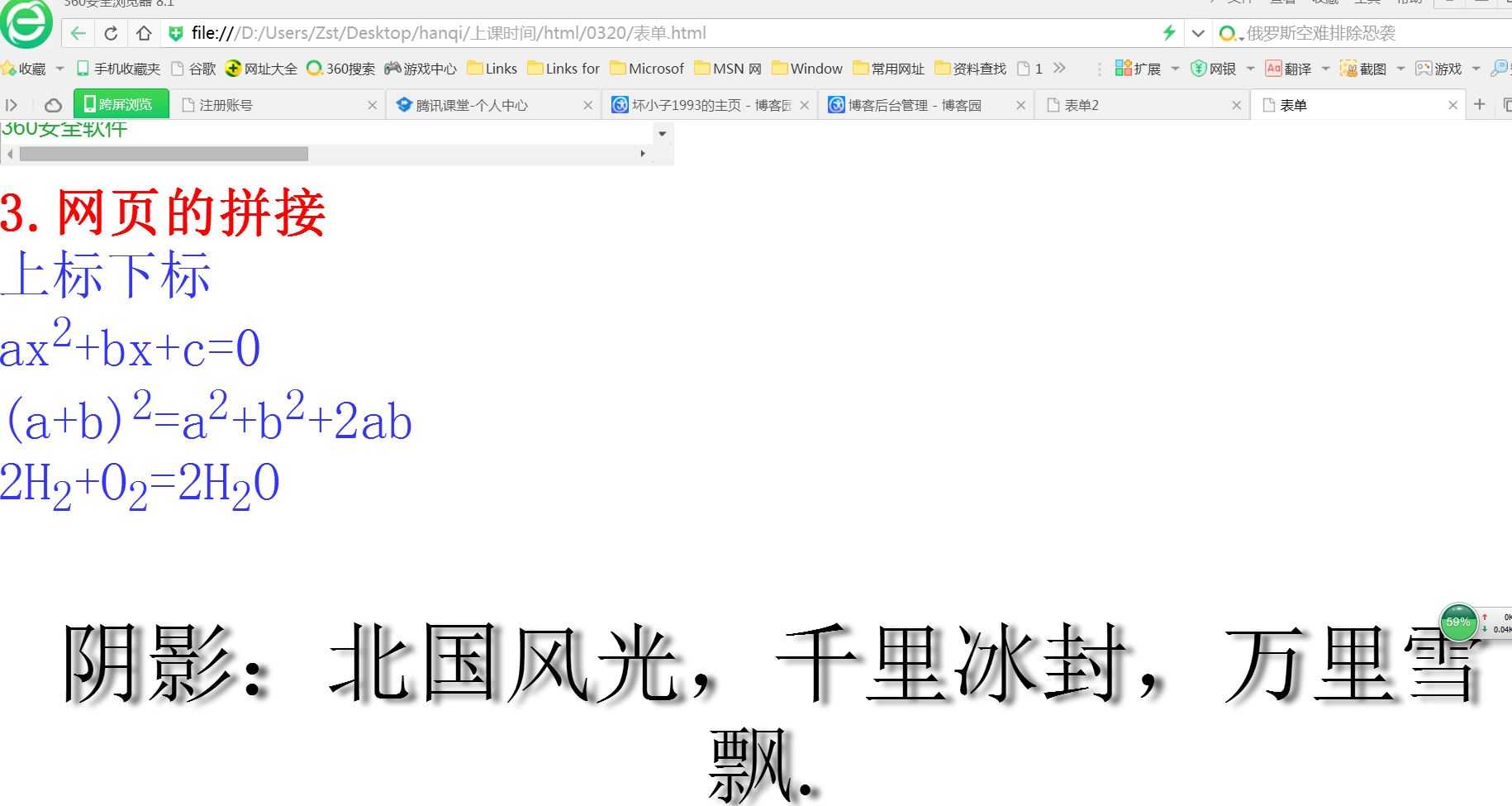Viewport: 1512px width, 806px height.
Task: Open a new tab with plus button
Action: point(1479,104)
